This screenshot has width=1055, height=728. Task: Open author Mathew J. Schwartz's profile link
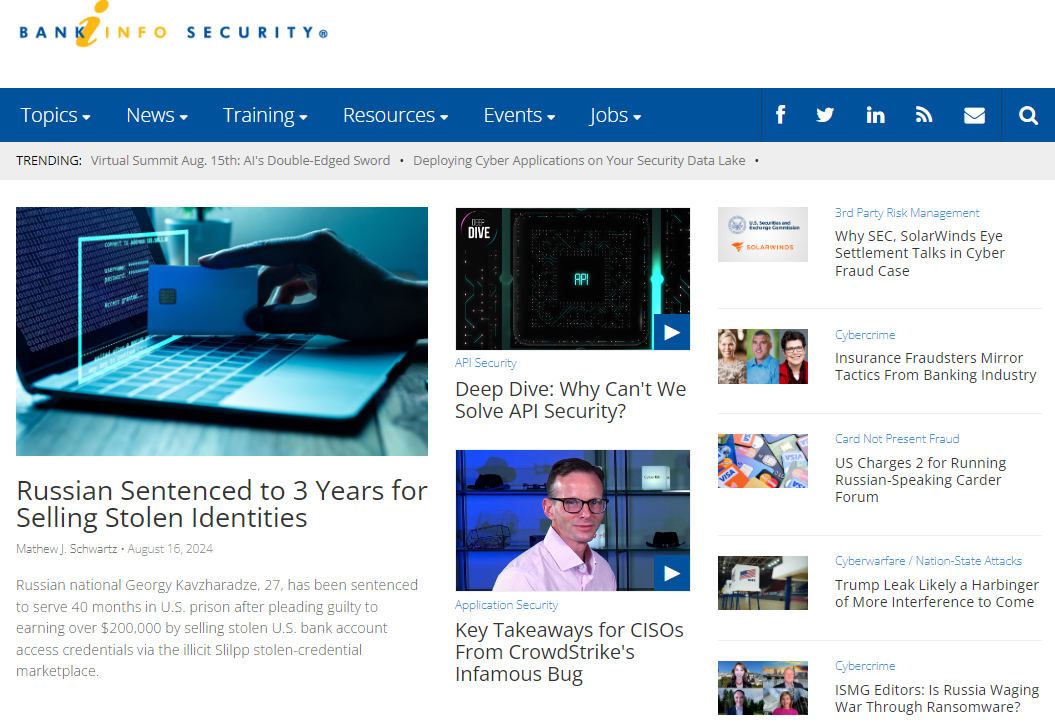click(x=66, y=548)
